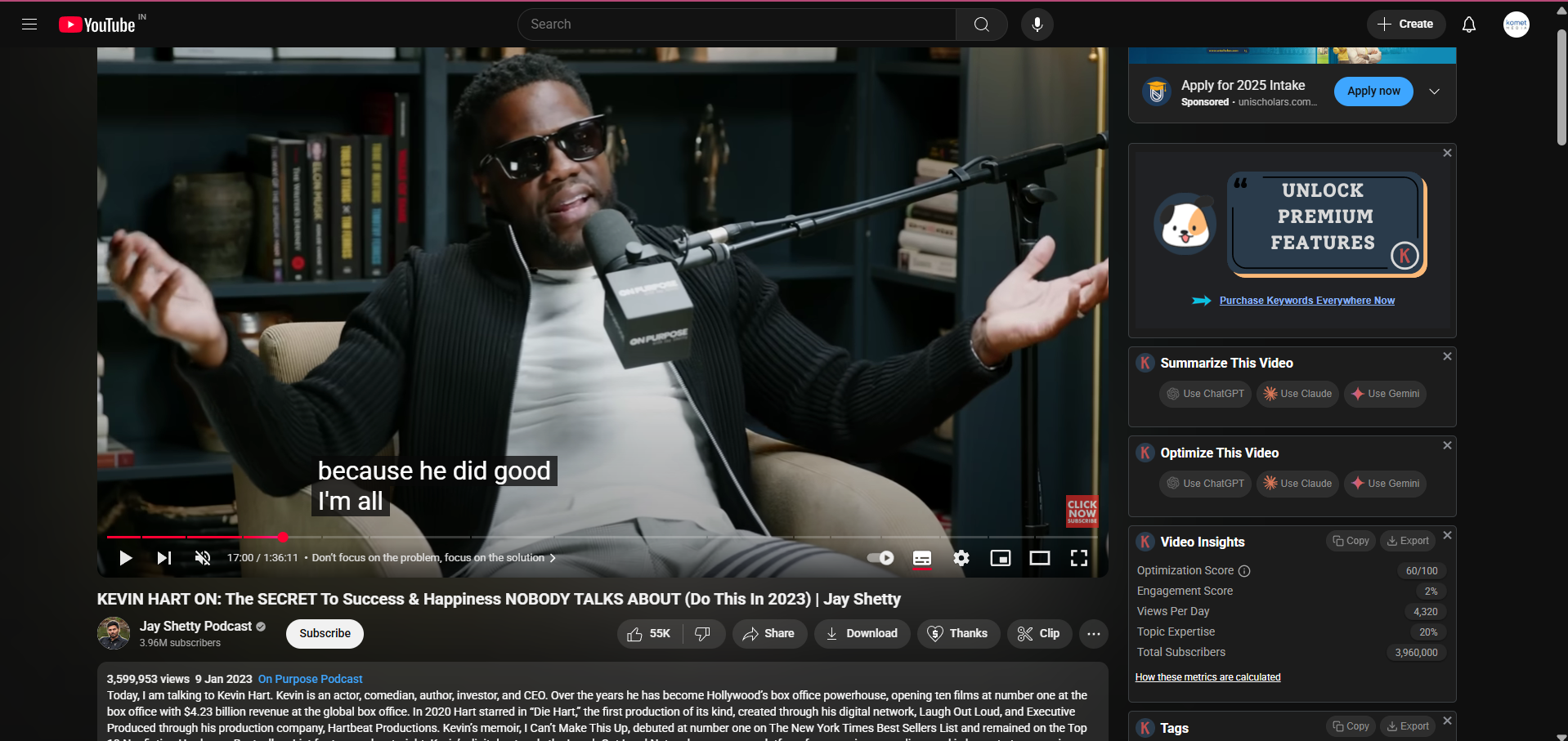Open the Purchase Keywords Everywhere Now link
Viewport: 1568px width, 741px height.
(1306, 301)
